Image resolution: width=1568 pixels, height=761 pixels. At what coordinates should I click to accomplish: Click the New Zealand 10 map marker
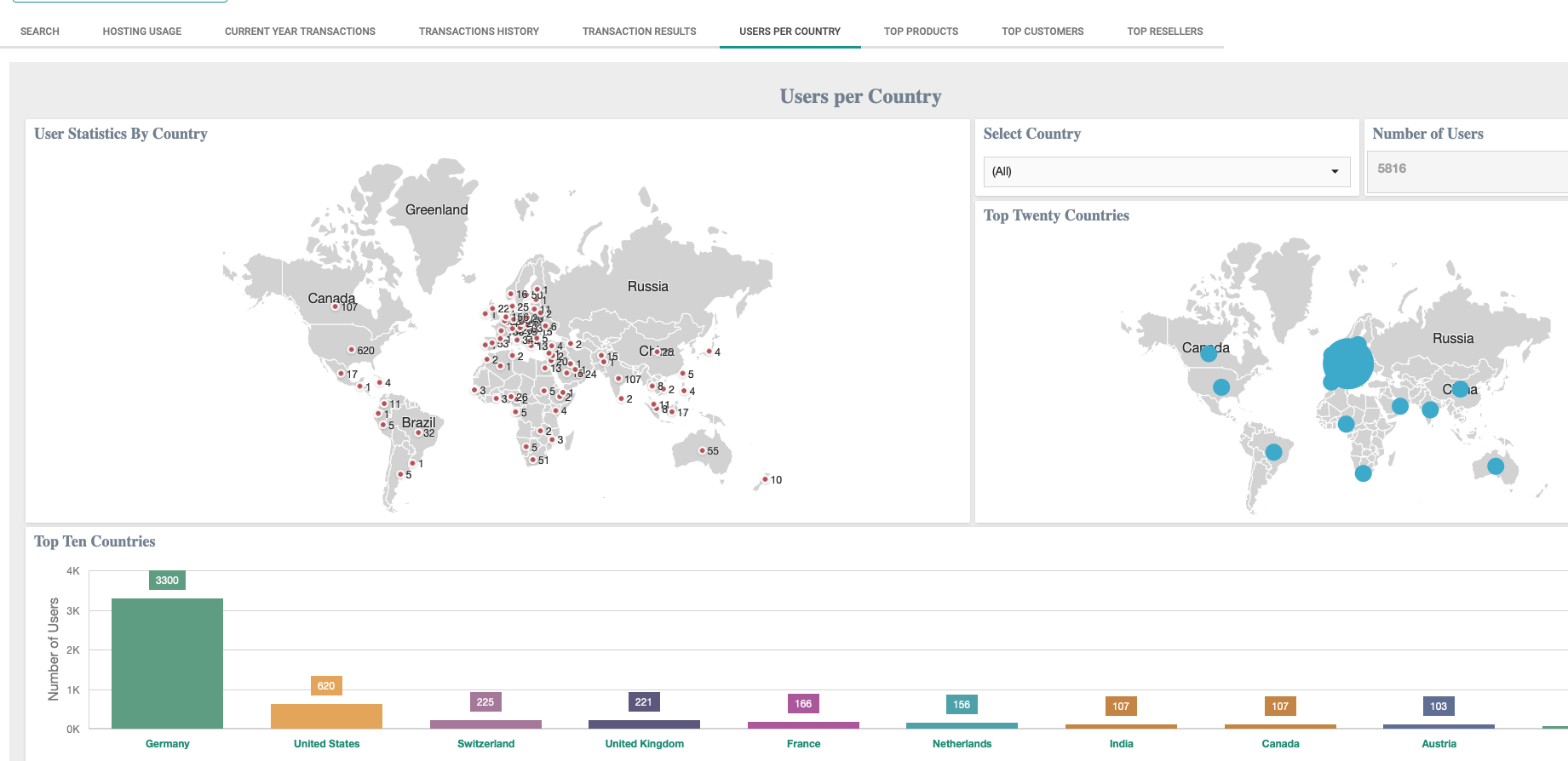click(765, 479)
